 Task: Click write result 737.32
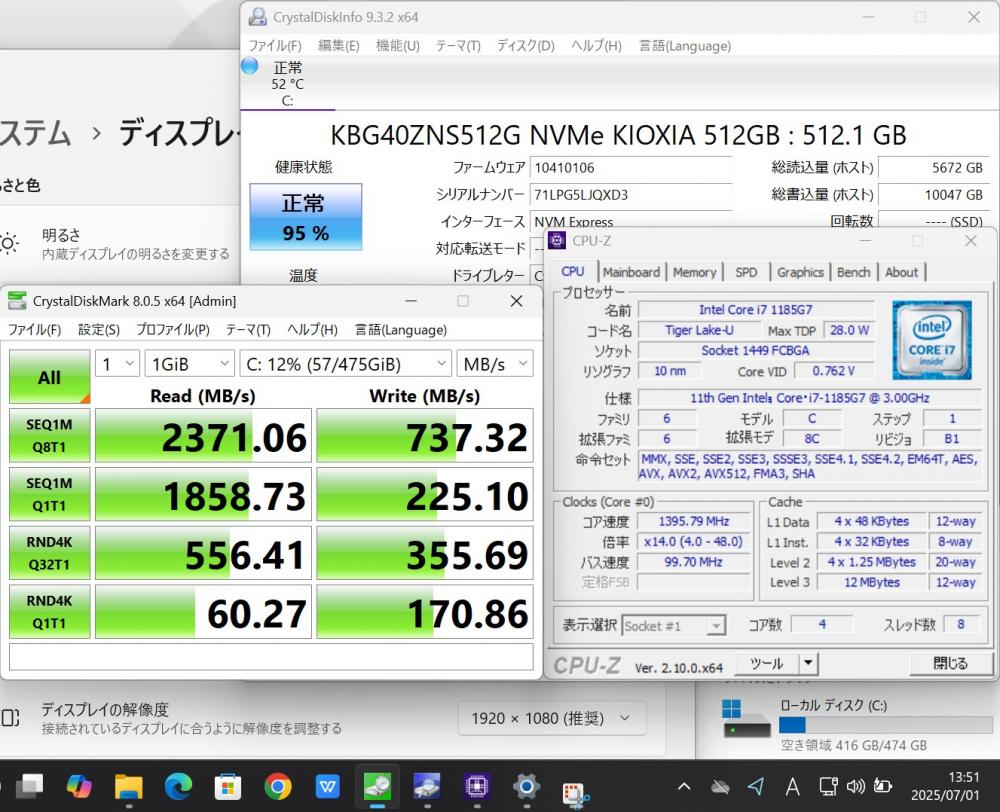tap(425, 436)
